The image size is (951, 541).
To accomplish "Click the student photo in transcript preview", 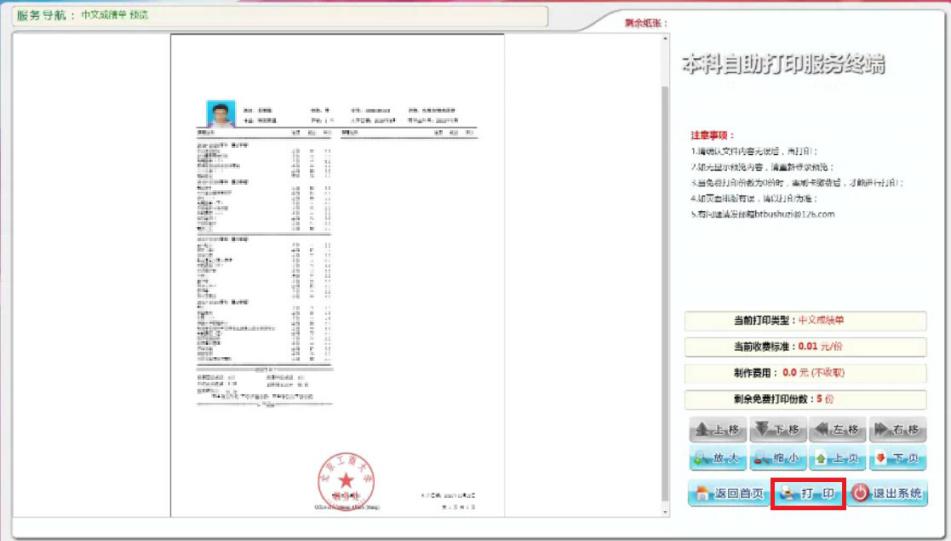I will click(x=221, y=114).
